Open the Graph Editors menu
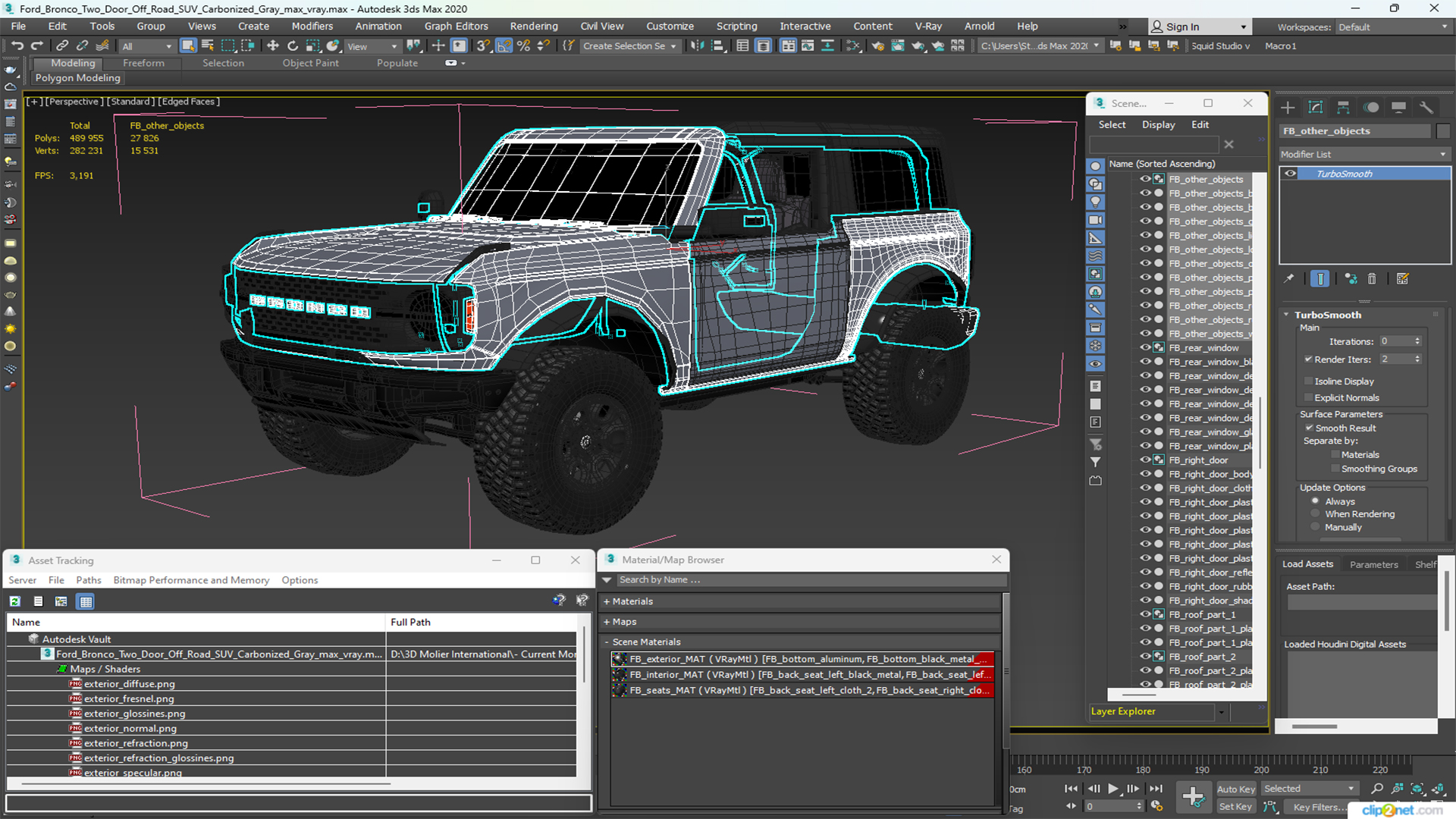 (456, 26)
